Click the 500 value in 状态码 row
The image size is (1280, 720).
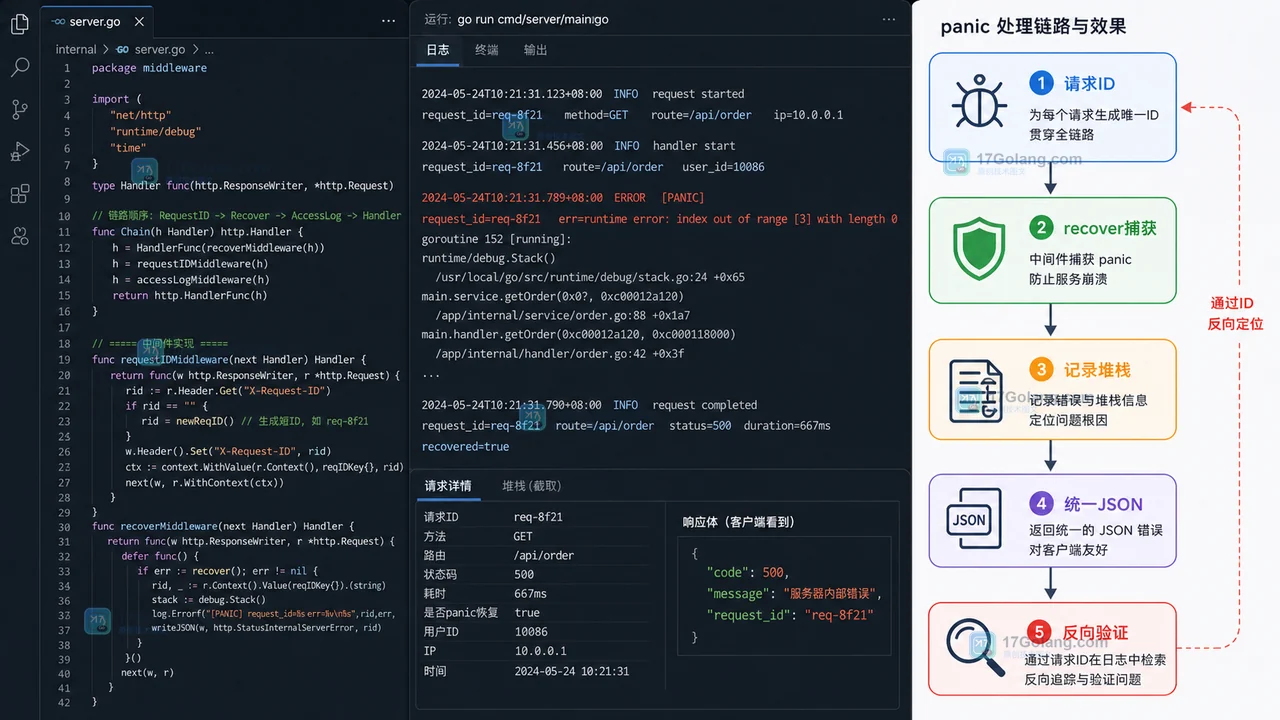click(524, 574)
